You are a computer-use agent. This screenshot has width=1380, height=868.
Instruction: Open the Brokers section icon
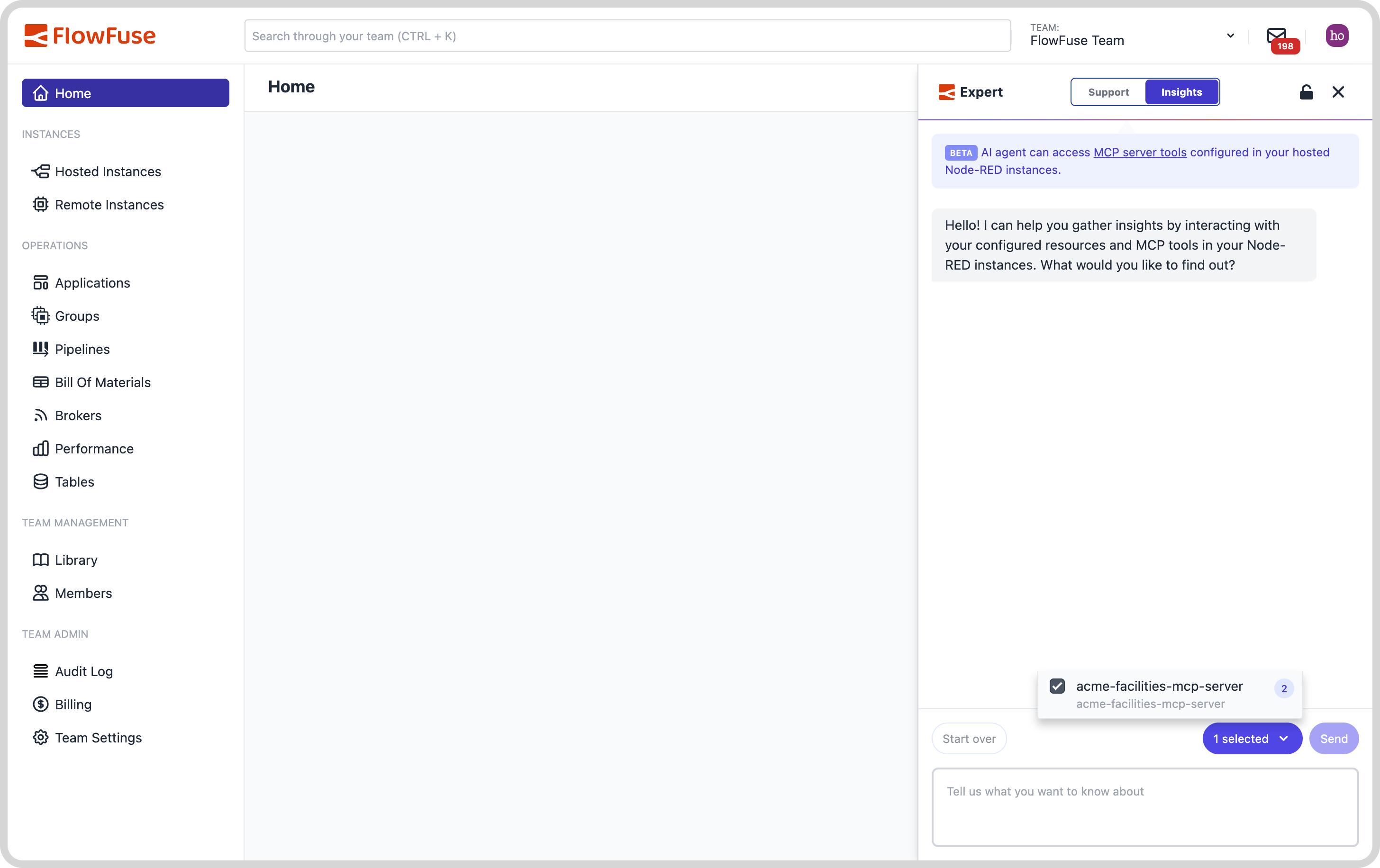coord(41,416)
